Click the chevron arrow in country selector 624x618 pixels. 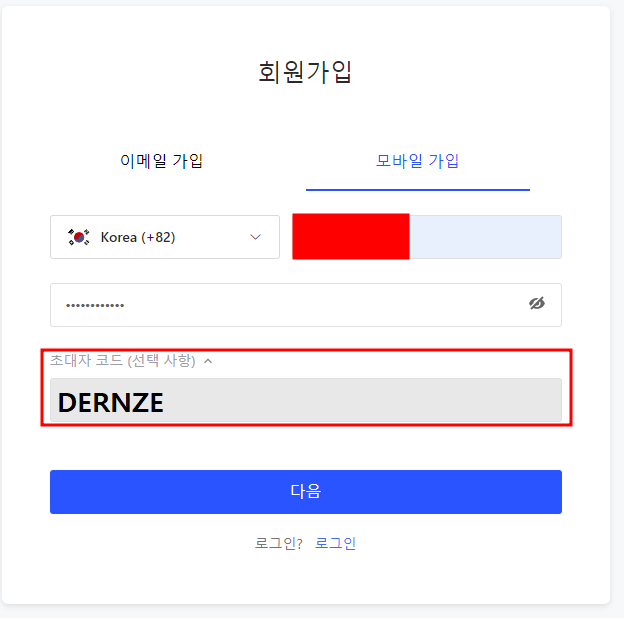(x=255, y=237)
